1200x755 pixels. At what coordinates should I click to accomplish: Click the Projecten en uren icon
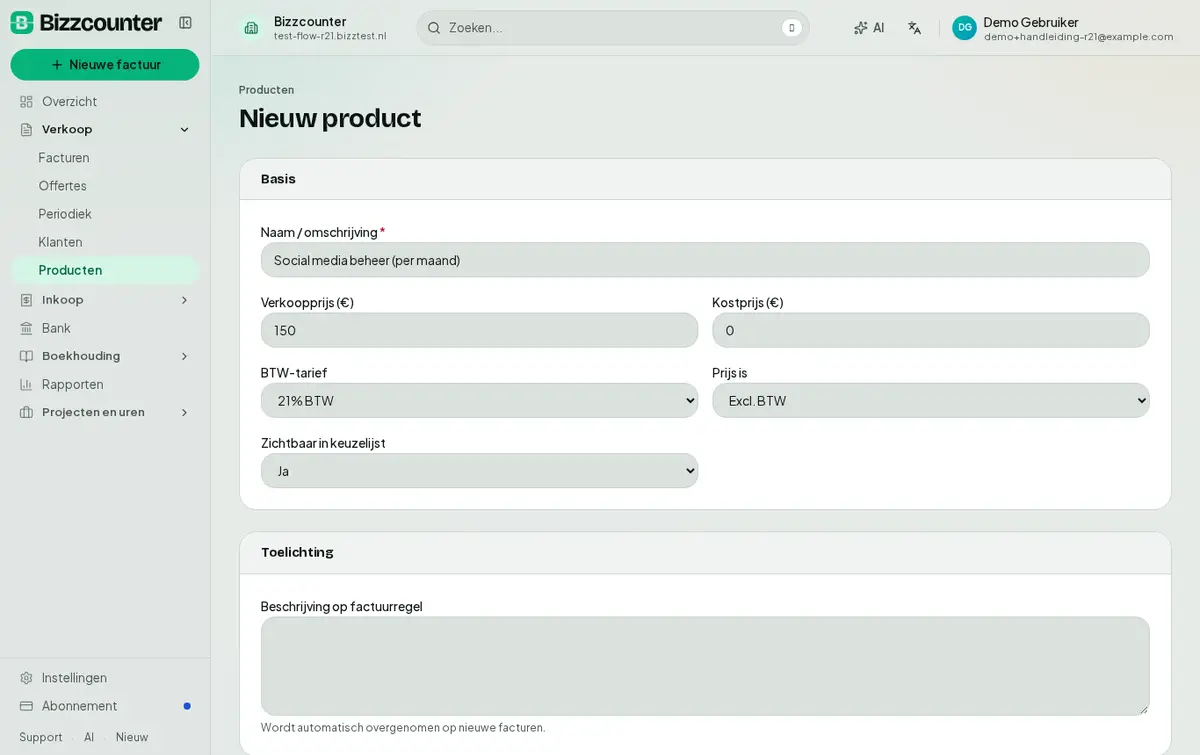pos(26,412)
